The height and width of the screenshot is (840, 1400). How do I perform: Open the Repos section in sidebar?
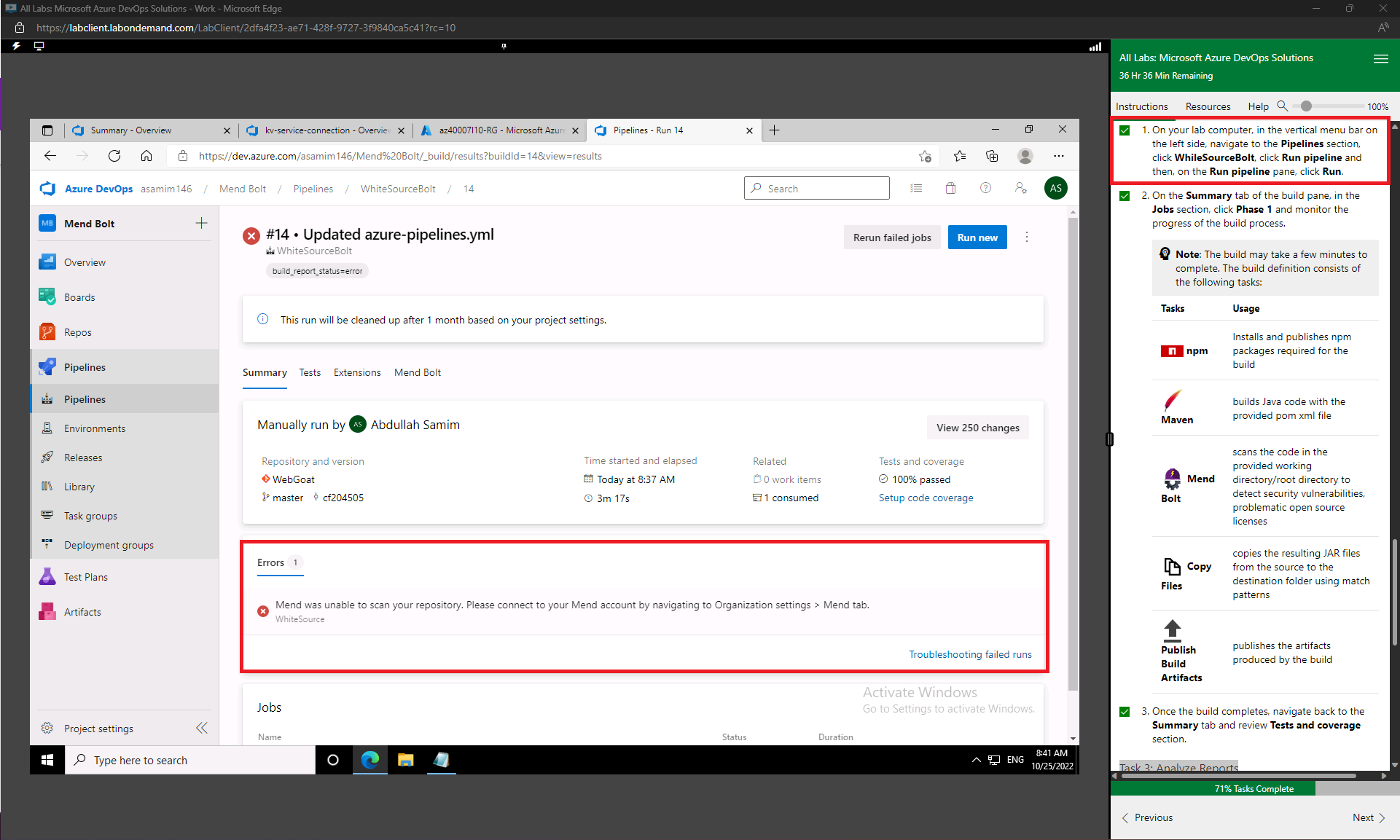(76, 331)
